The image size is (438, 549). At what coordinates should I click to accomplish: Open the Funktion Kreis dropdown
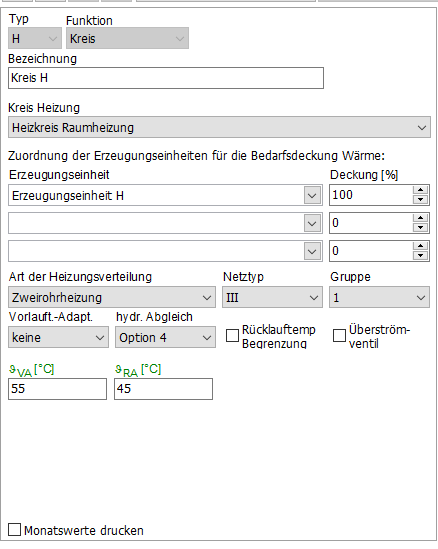127,38
